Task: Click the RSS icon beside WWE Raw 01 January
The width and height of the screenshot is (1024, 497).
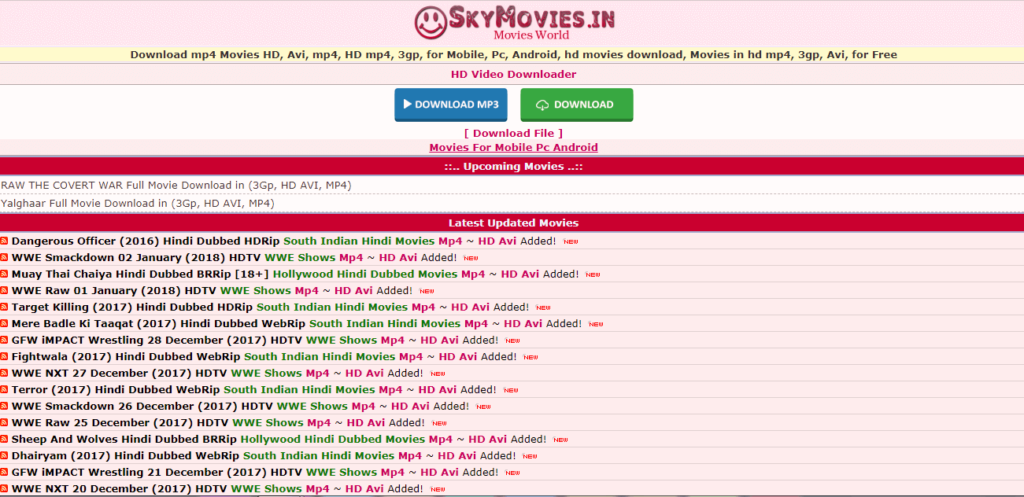Action: pyautogui.click(x=4, y=291)
